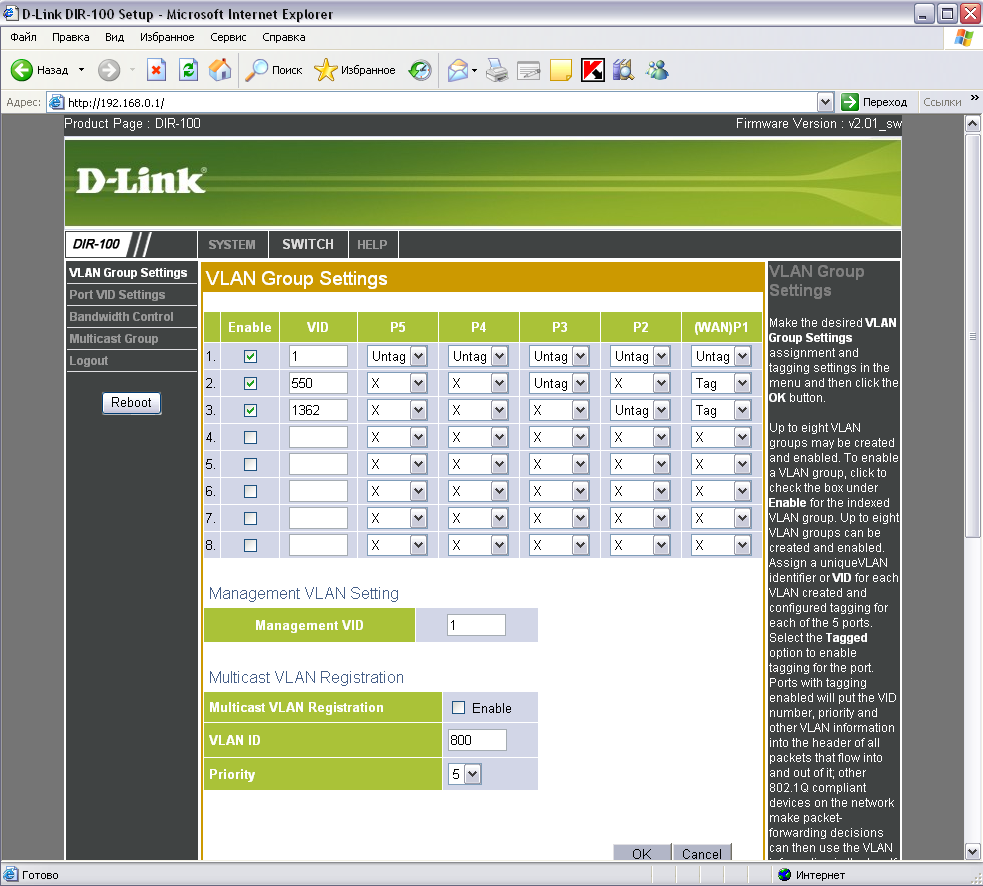The image size is (983, 886).
Task: Open Port VID Settings page
Action: click(x=117, y=295)
